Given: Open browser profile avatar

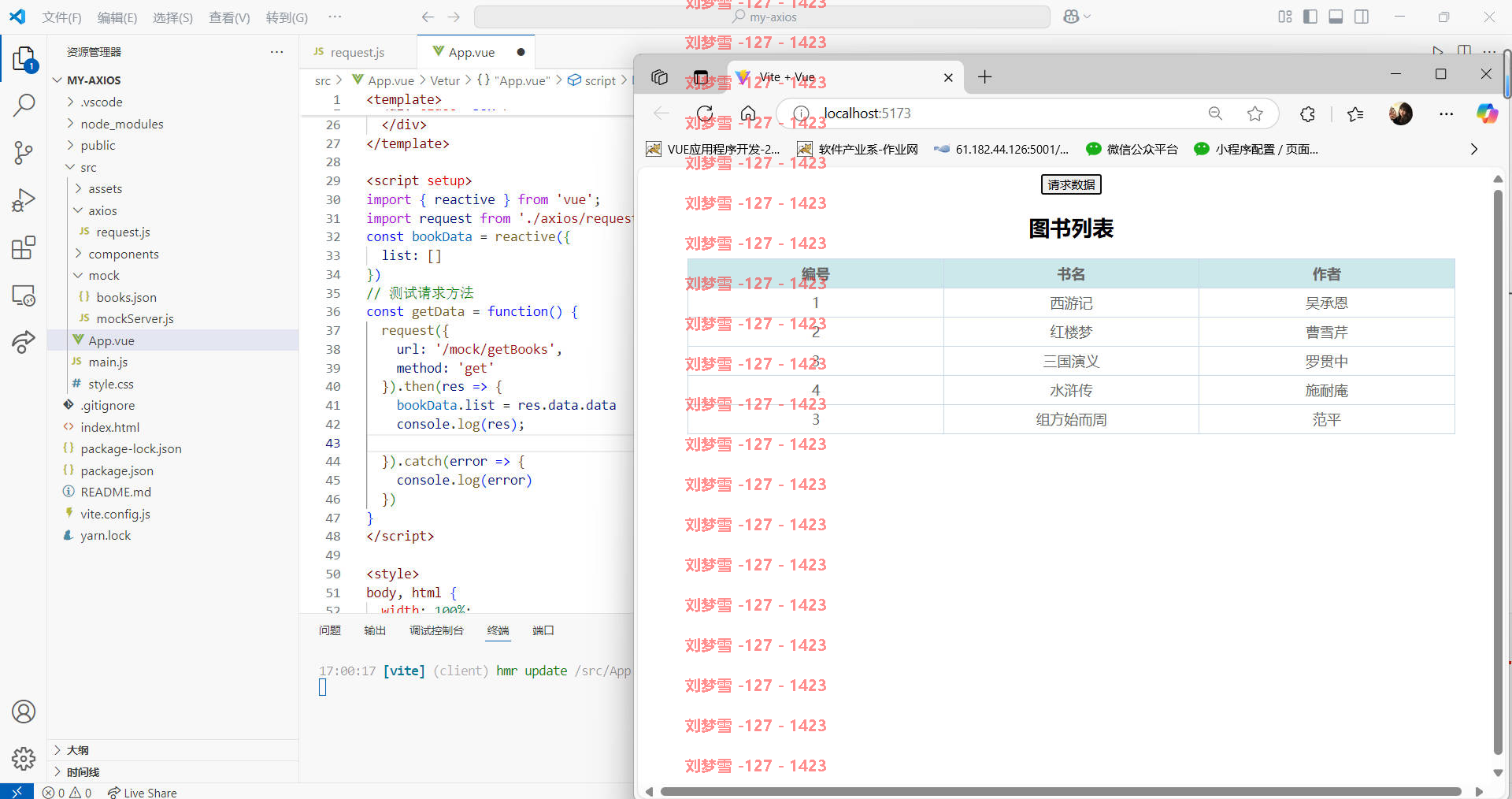Looking at the screenshot, I should pyautogui.click(x=1400, y=113).
